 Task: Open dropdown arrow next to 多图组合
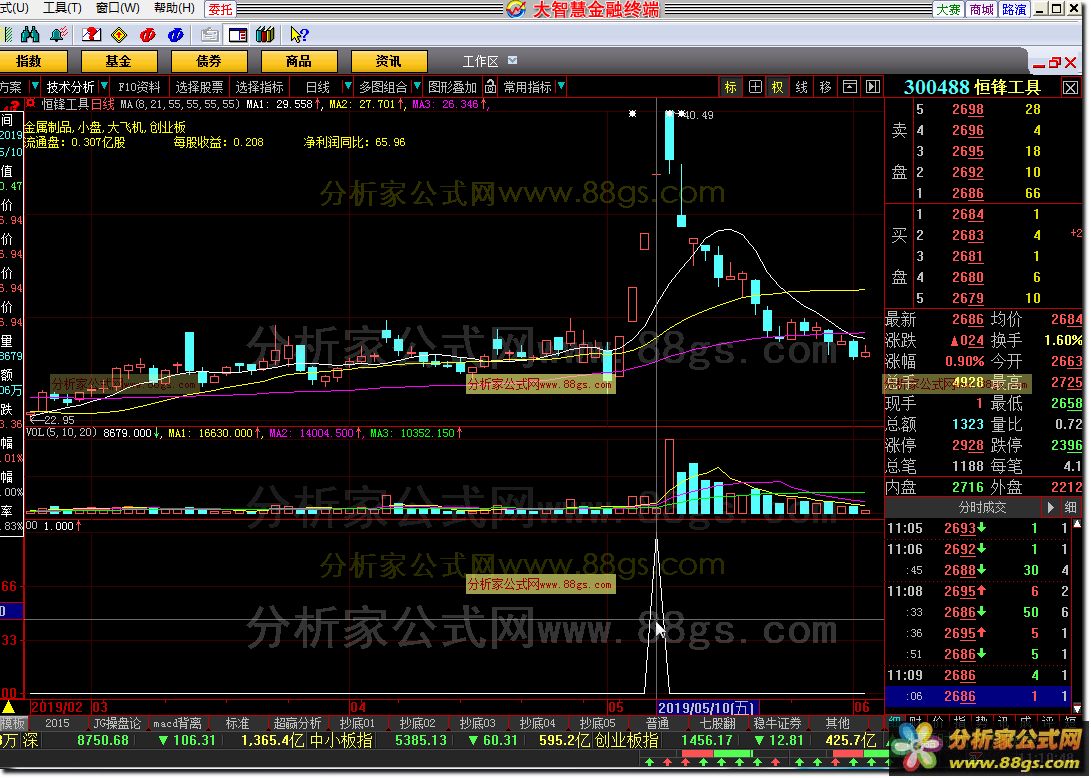[x=417, y=86]
